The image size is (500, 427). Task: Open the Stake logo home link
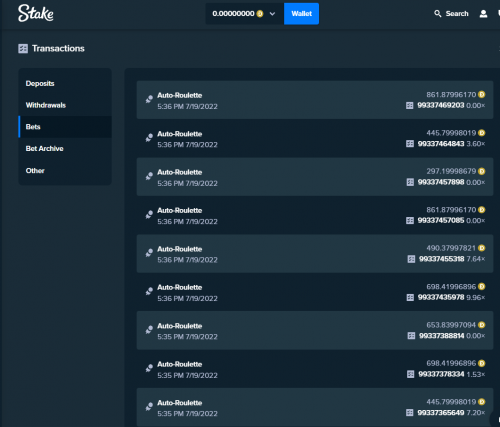(x=35, y=13)
